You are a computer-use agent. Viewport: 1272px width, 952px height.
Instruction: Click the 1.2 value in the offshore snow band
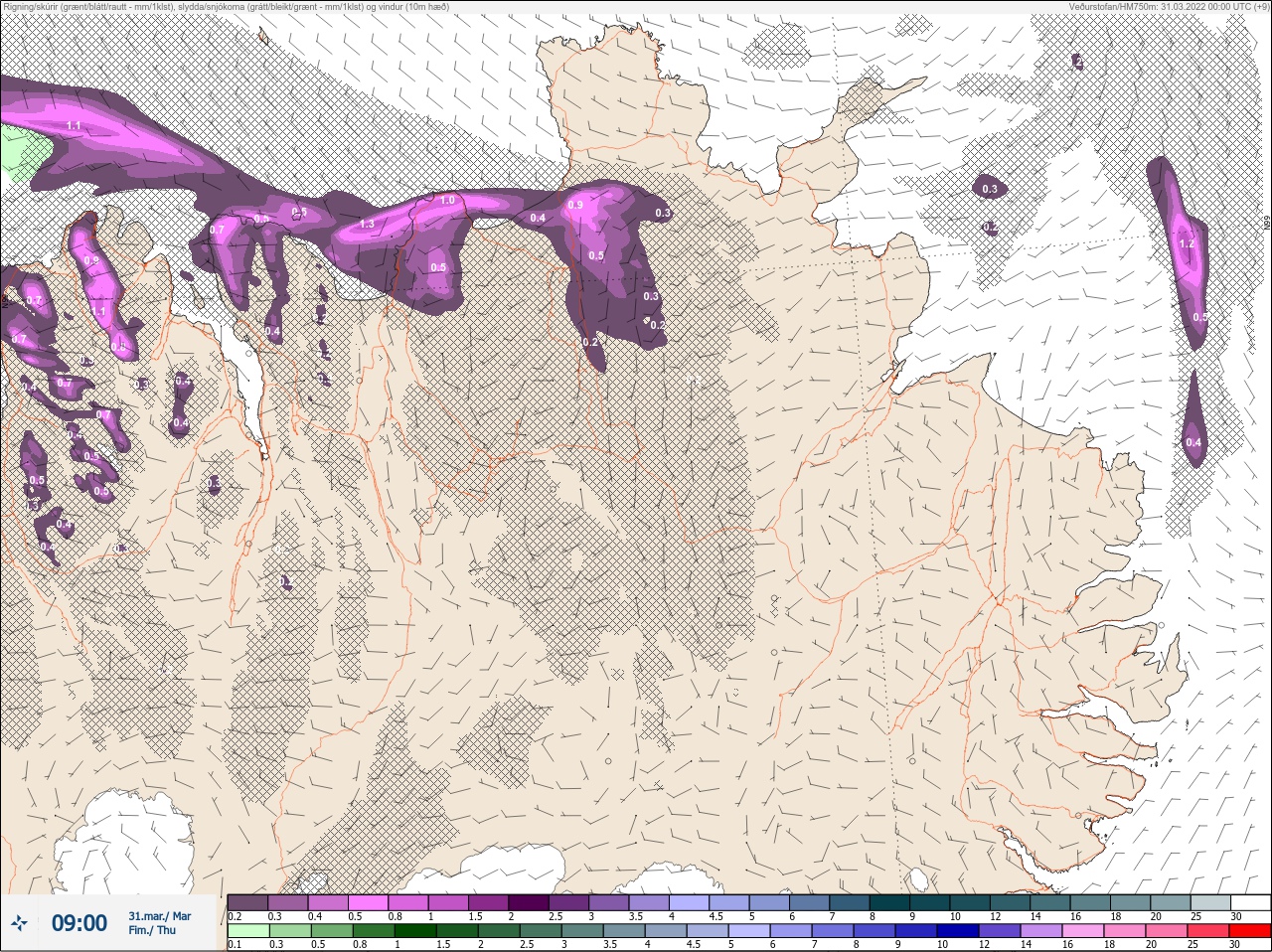coord(1186,243)
